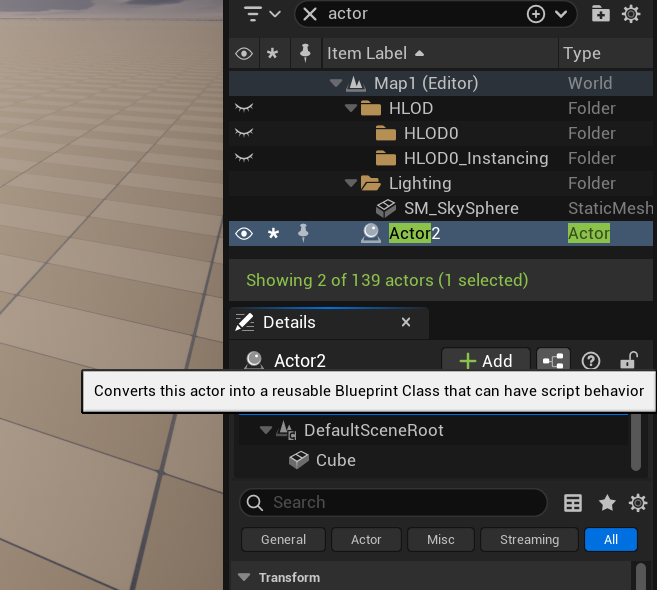Screen dimensions: 657x590
Task: Click Actor2's unsaved asterisk indicator
Action: pos(273,233)
